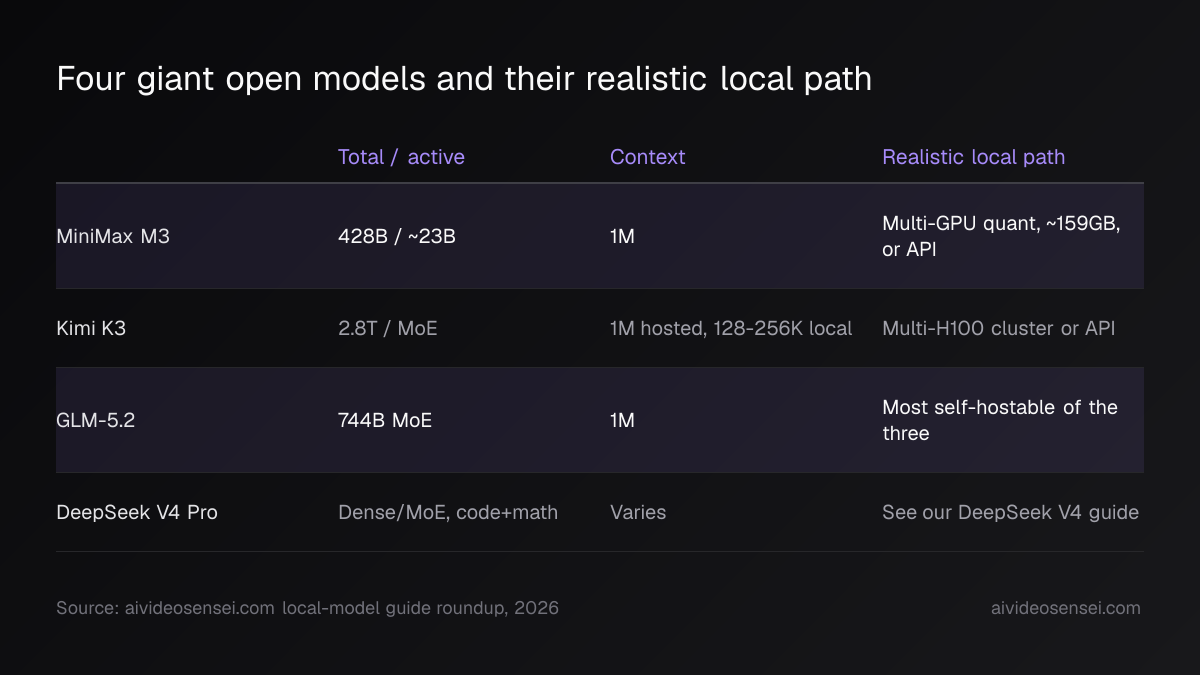Select the 'Realistic local path' column header
1200x675 pixels.
tap(973, 157)
